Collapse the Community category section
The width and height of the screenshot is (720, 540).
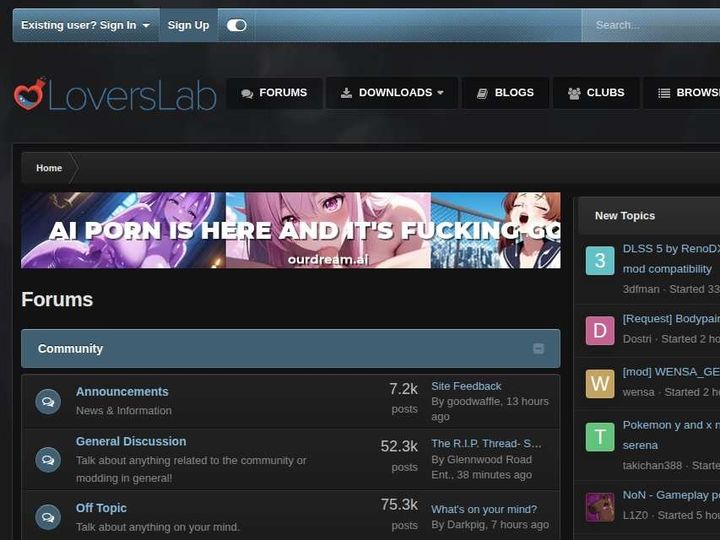click(538, 349)
